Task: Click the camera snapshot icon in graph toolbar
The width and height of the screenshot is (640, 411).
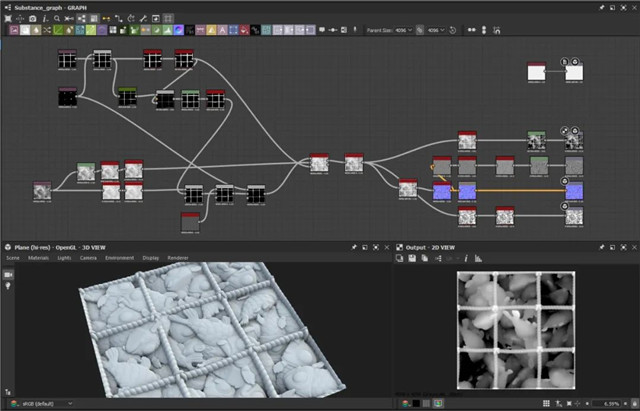Action: pyautogui.click(x=32, y=18)
